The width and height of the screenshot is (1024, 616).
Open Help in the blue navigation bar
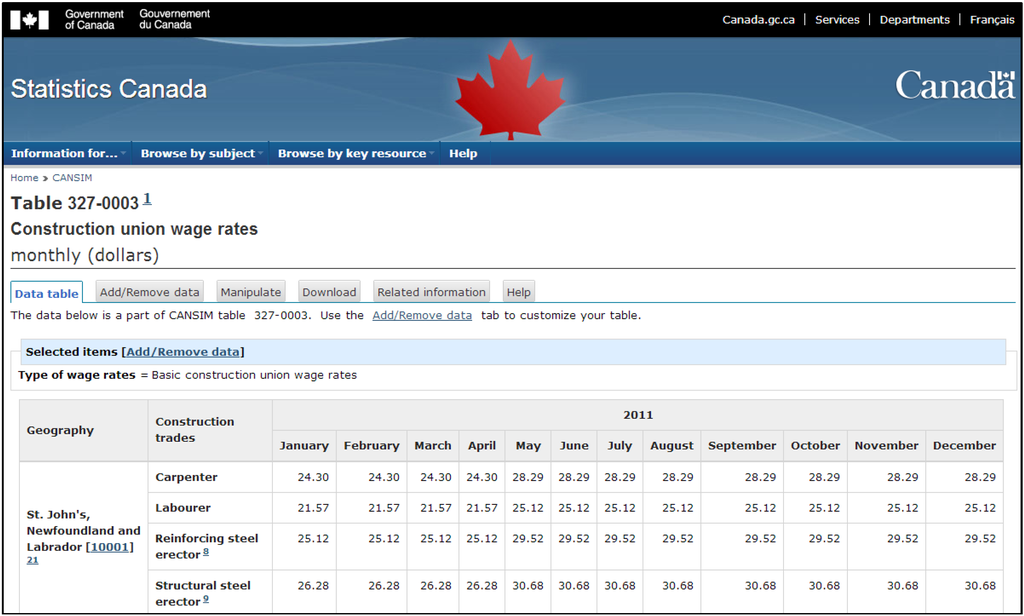click(463, 154)
